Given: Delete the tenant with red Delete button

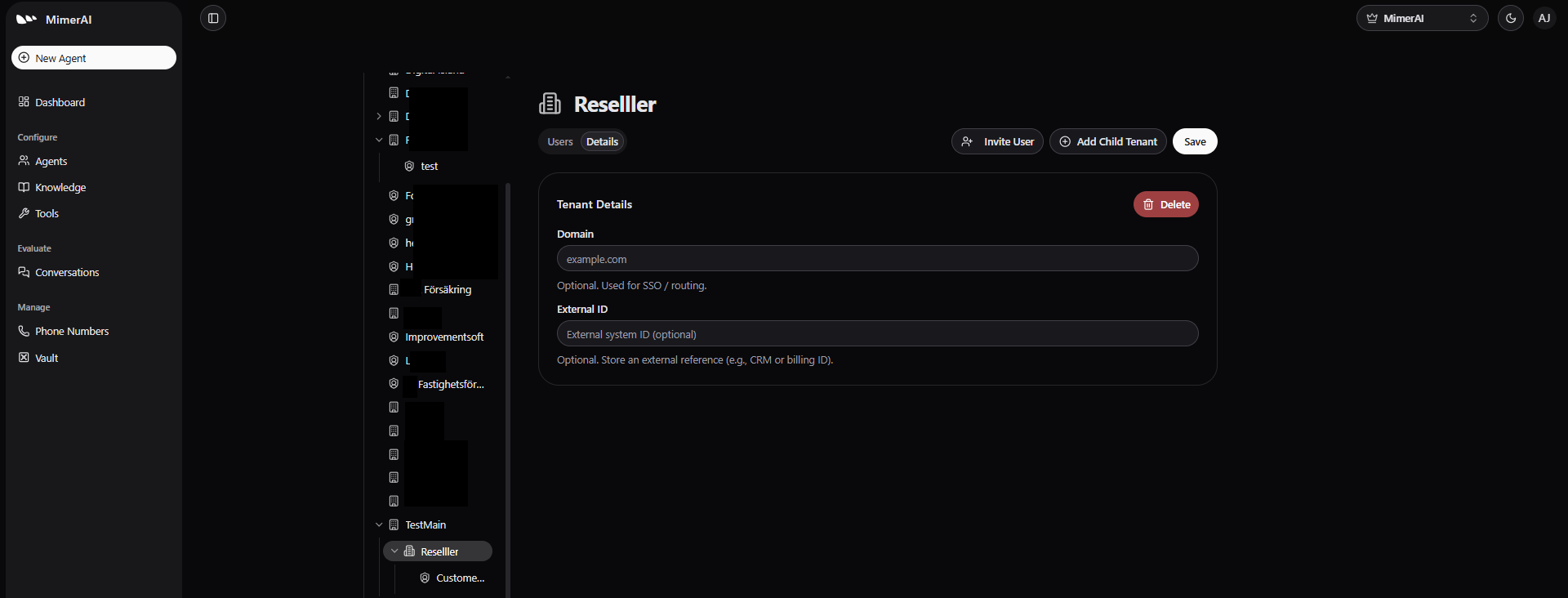Looking at the screenshot, I should click(x=1165, y=204).
